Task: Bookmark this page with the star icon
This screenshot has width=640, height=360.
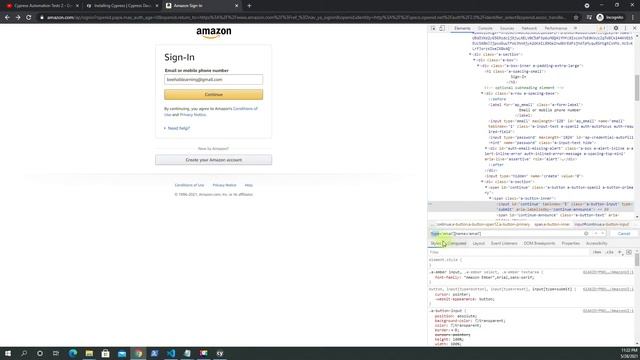Action: click(576, 18)
